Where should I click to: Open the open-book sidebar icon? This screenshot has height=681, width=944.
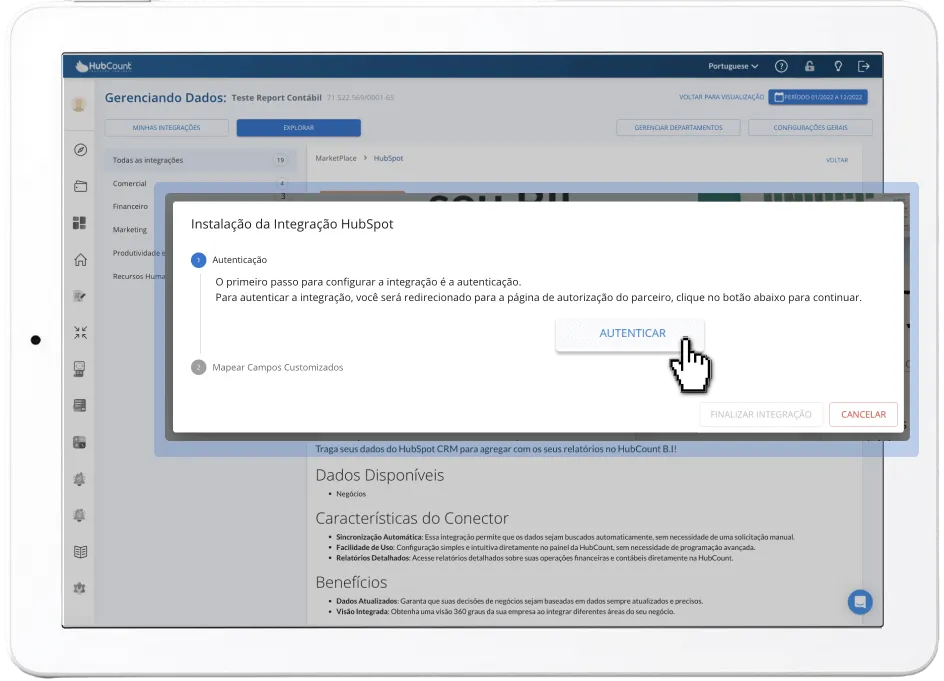pyautogui.click(x=80, y=552)
